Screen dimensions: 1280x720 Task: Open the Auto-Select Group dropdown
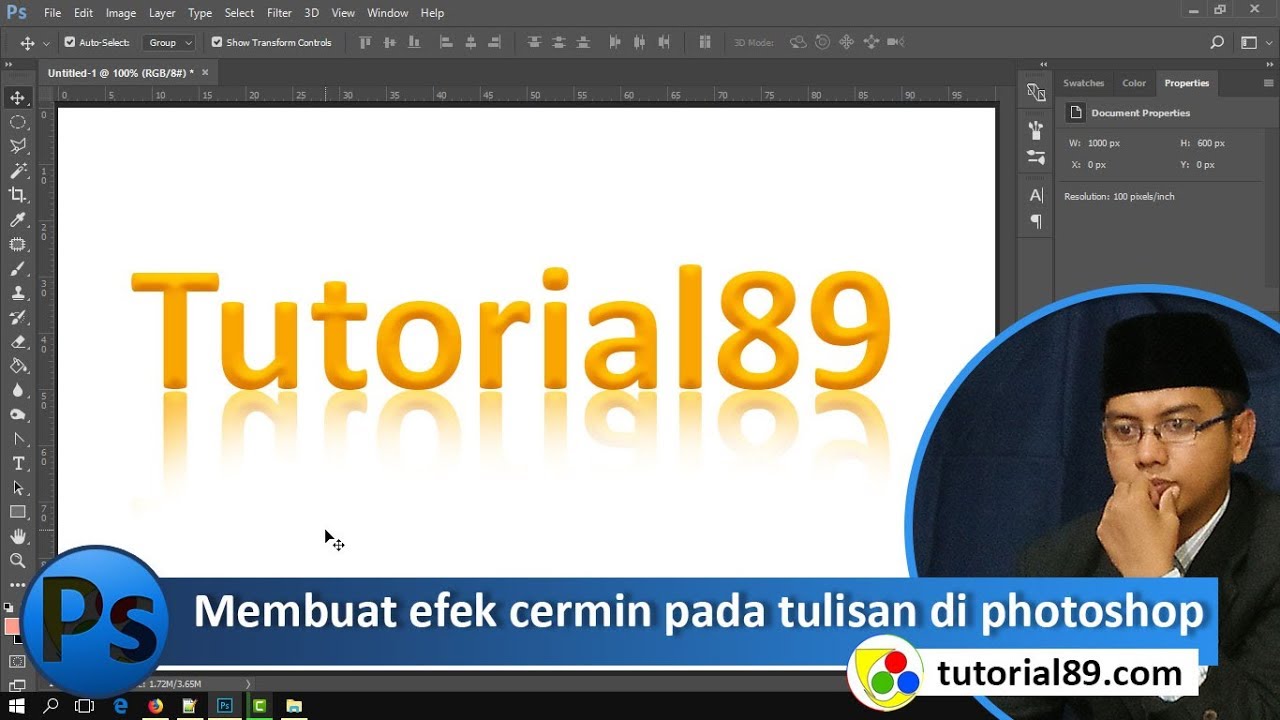click(x=168, y=43)
